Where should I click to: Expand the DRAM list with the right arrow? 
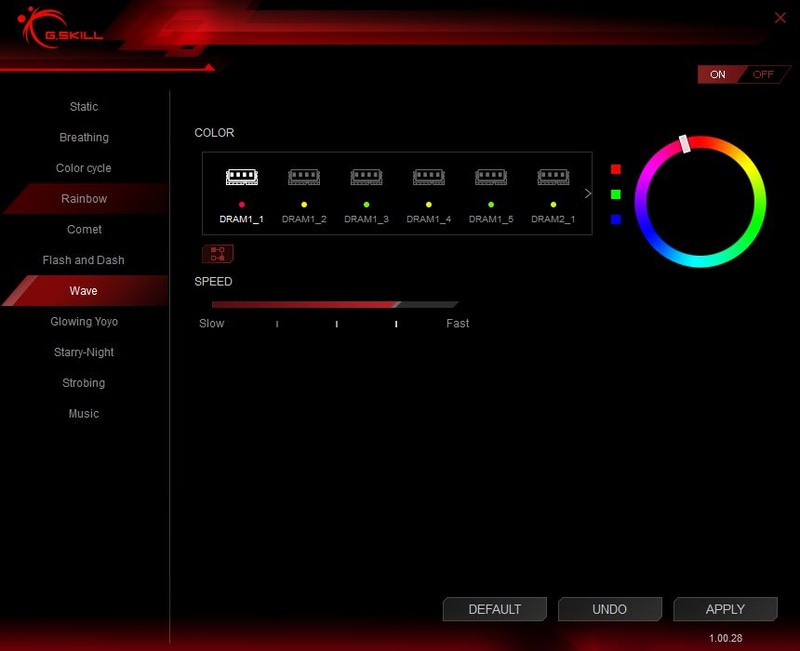click(587, 192)
